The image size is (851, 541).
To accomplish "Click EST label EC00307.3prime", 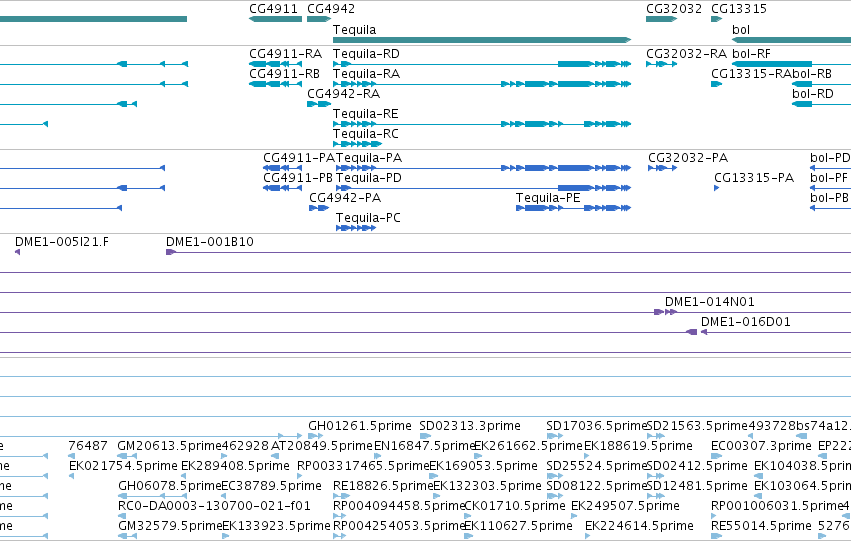I will [x=761, y=446].
